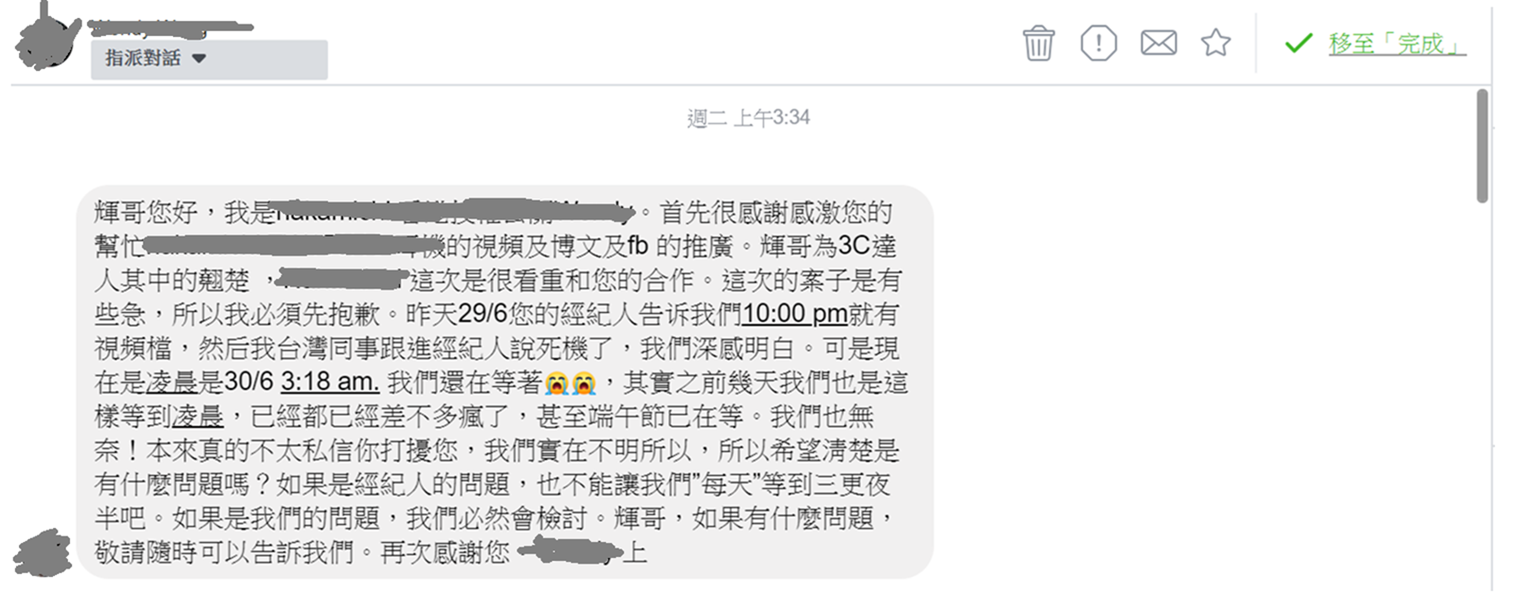The image size is (1513, 594).
Task: Open the 指派對話 dropdown
Action: point(209,59)
